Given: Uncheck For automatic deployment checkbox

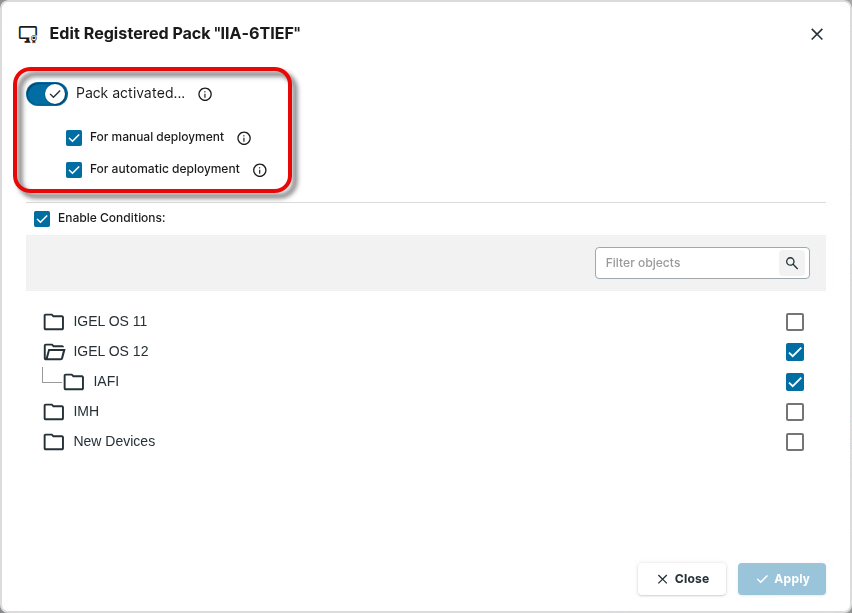Looking at the screenshot, I should coord(74,170).
